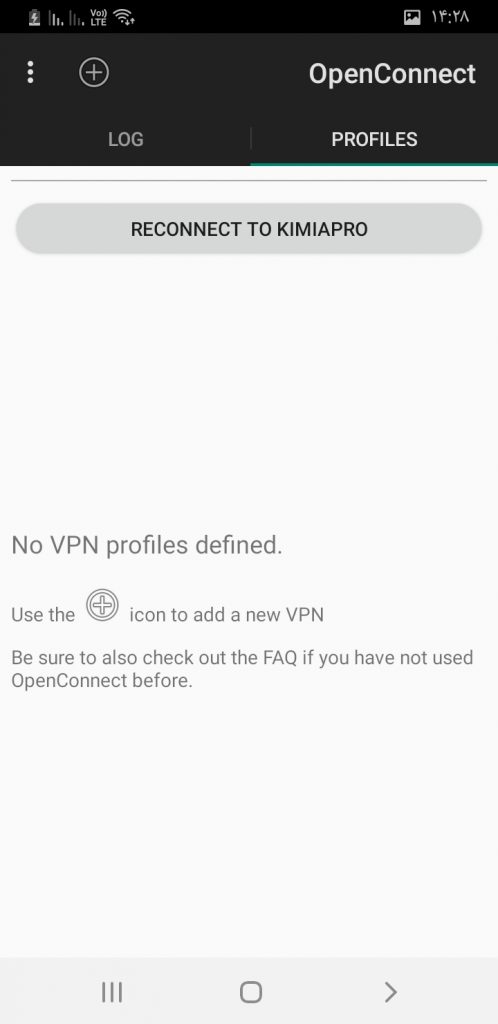Tap the plus icon to add VPN profile

[94, 72]
